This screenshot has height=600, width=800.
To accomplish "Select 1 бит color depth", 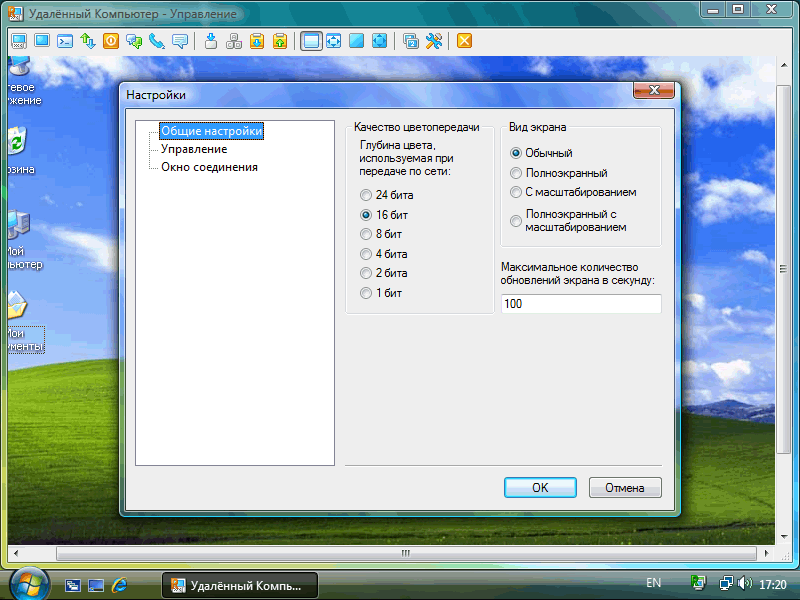I will pyautogui.click(x=367, y=293).
